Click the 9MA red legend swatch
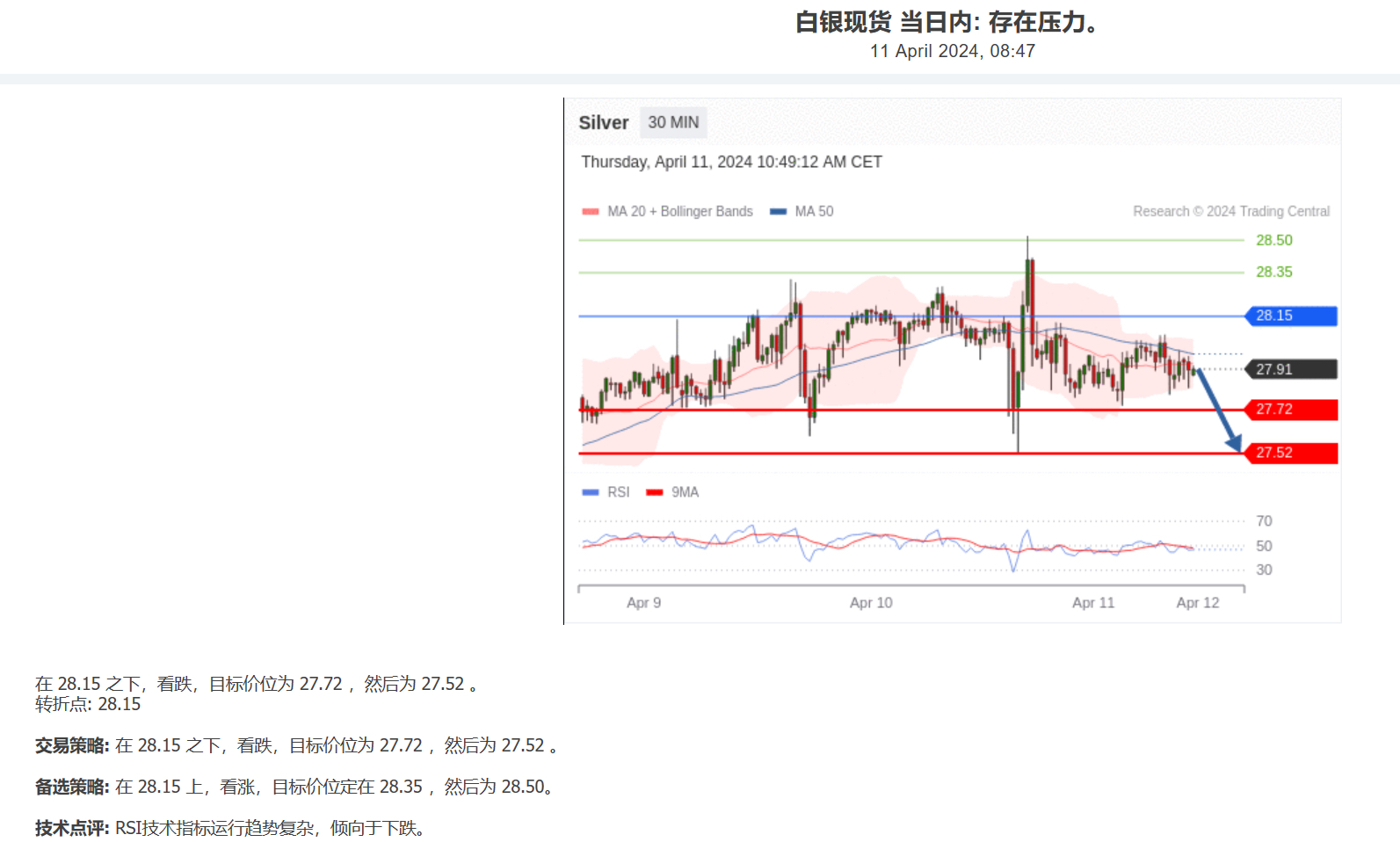The height and width of the screenshot is (842, 1400). (x=654, y=492)
